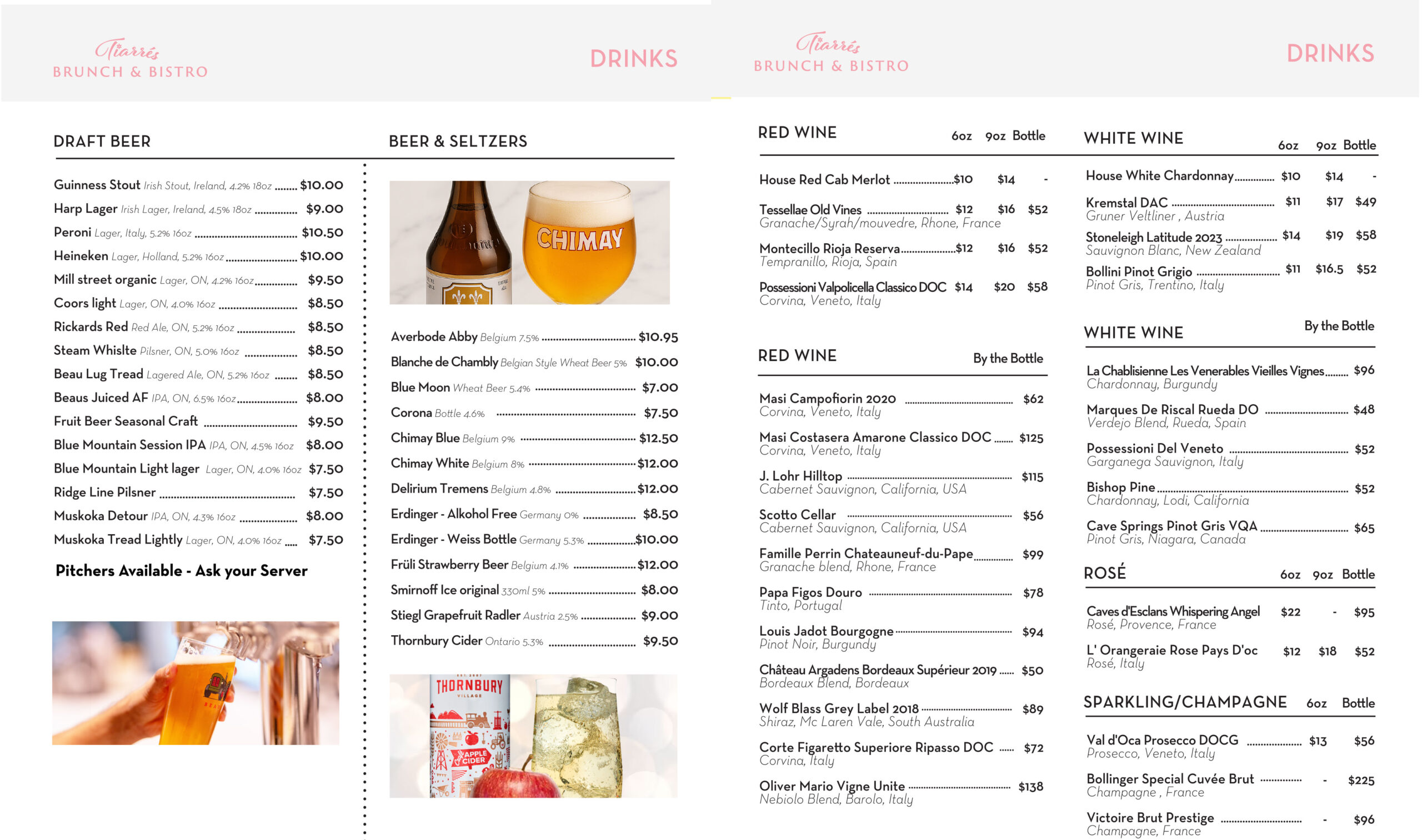Image resolution: width=1422 pixels, height=840 pixels.
Task: Select Bollini Pinot Grigio $16.5 price
Action: (1329, 269)
